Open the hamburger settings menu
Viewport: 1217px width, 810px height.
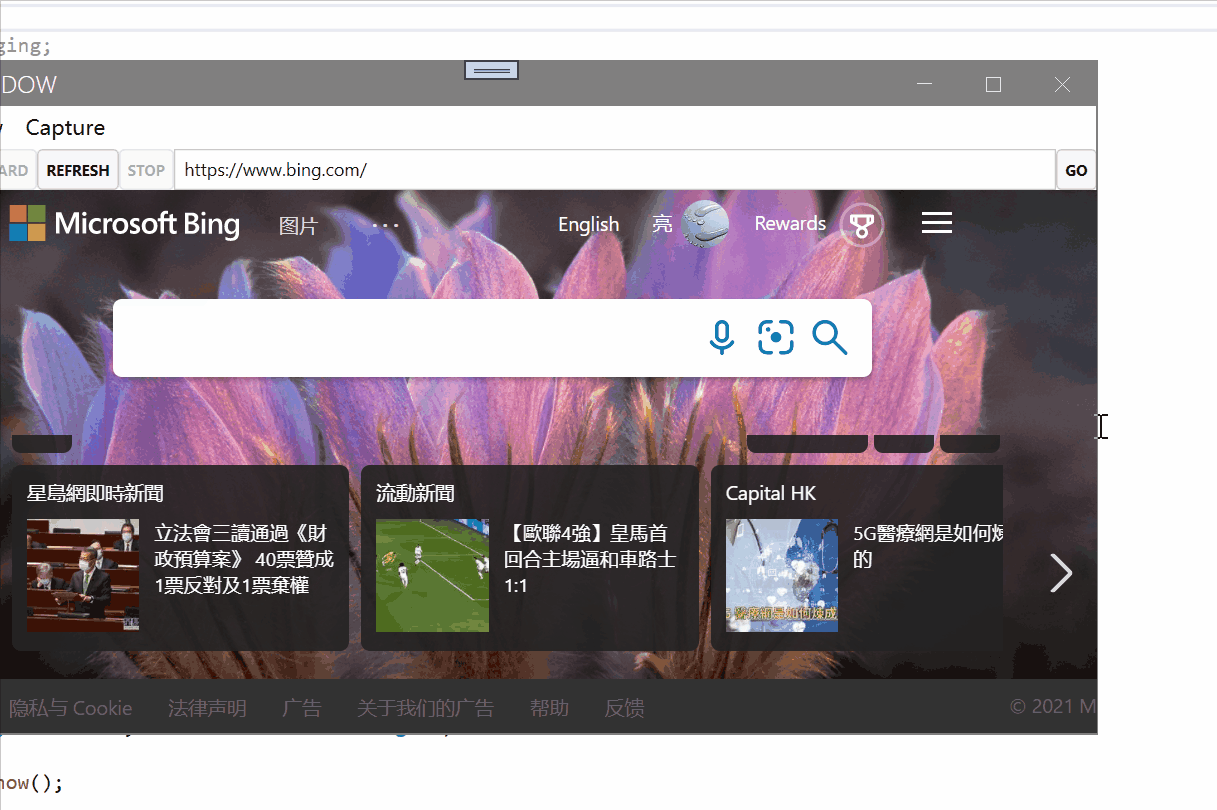[x=936, y=223]
